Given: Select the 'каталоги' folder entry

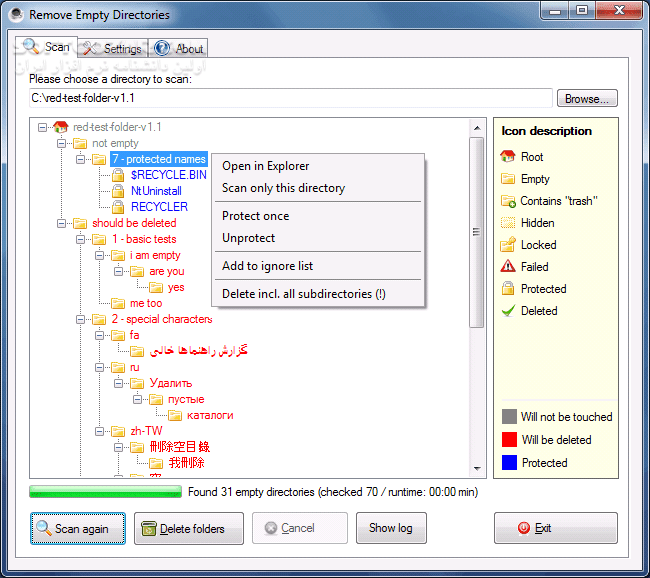Looking at the screenshot, I should (210, 415).
